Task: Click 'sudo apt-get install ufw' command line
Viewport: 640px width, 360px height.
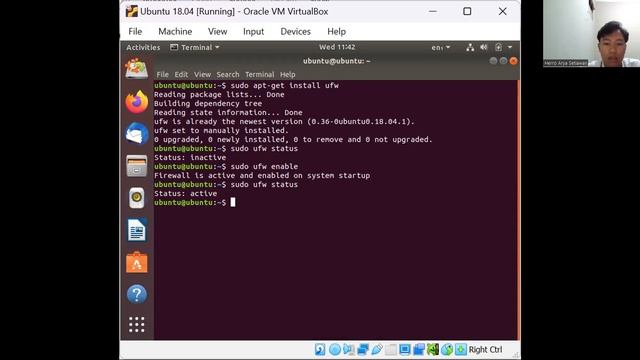Action: click(x=284, y=85)
